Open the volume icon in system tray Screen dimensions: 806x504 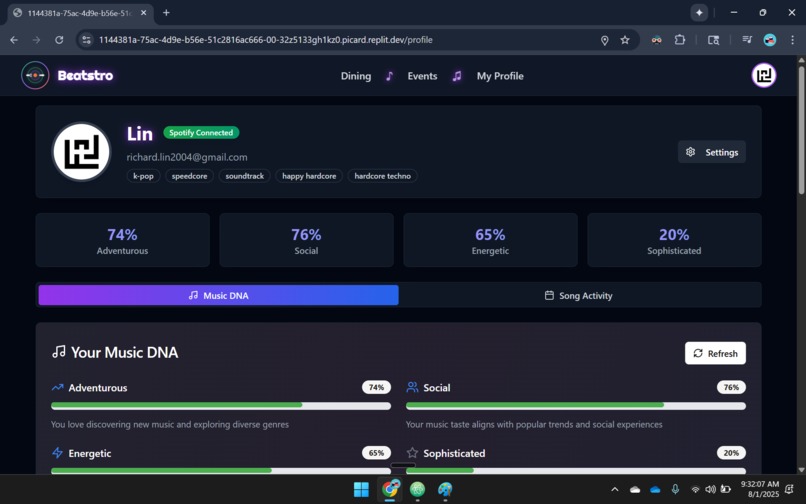tap(710, 489)
